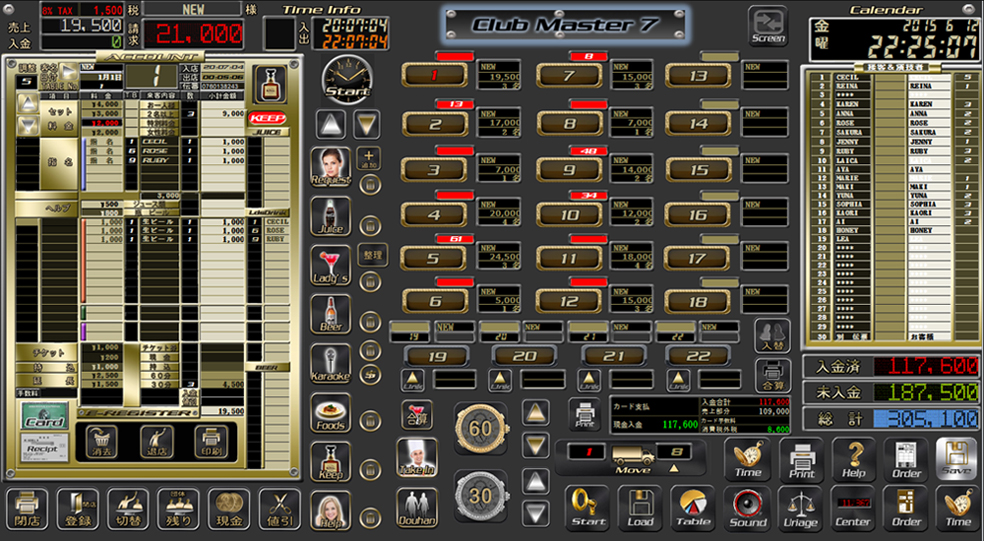Select table 7 button
The width and height of the screenshot is (984, 541).
[569, 76]
